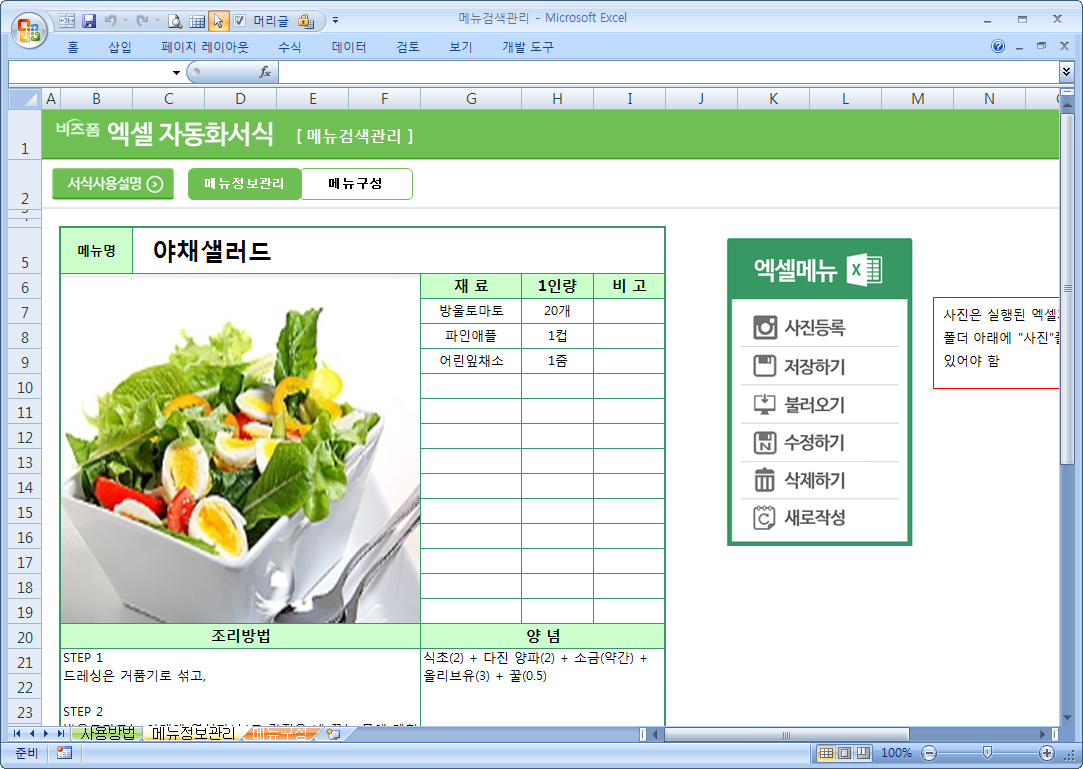Click the zoom in plus button

click(1047, 752)
